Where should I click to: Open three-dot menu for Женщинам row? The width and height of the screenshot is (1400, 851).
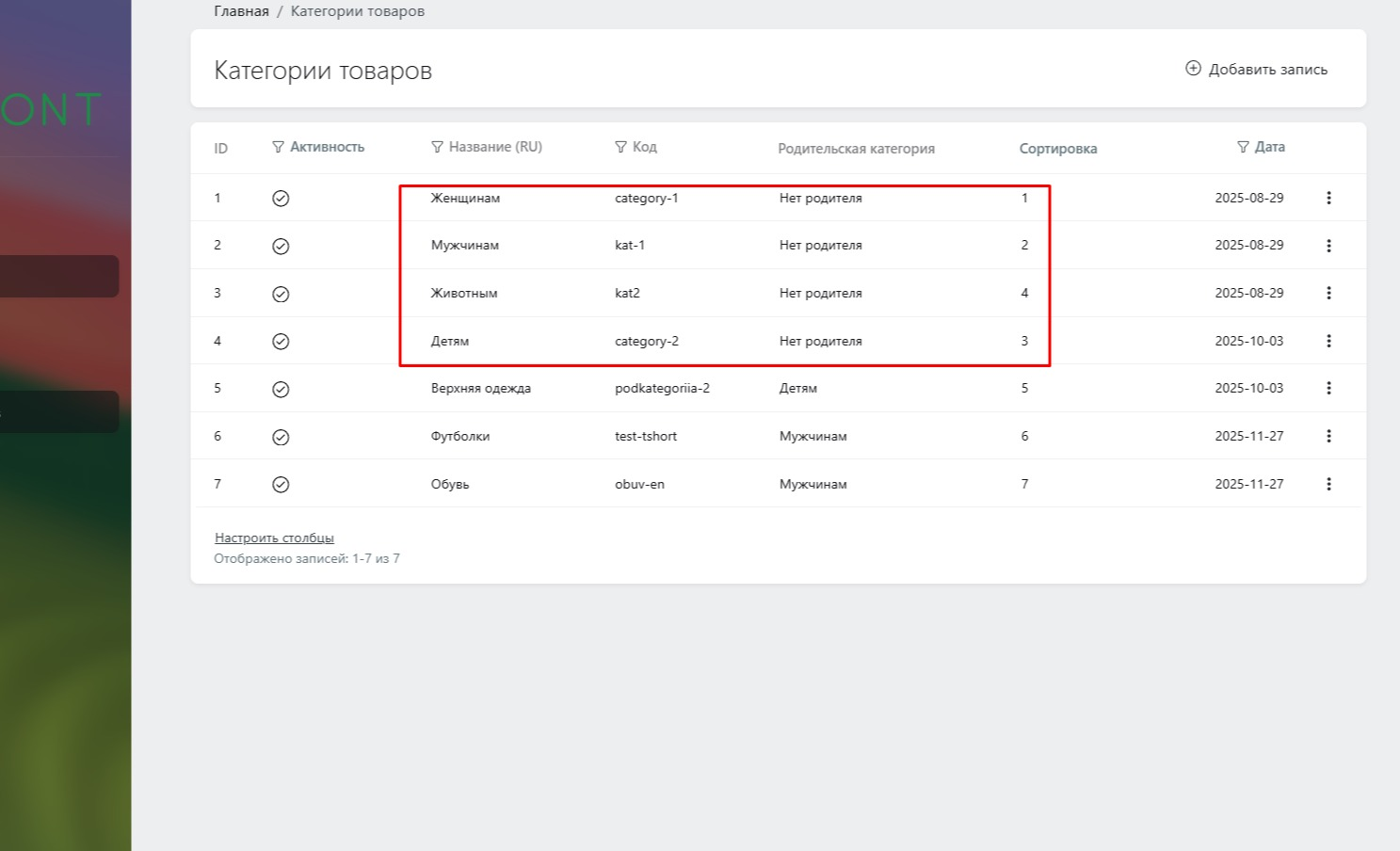tap(1328, 199)
